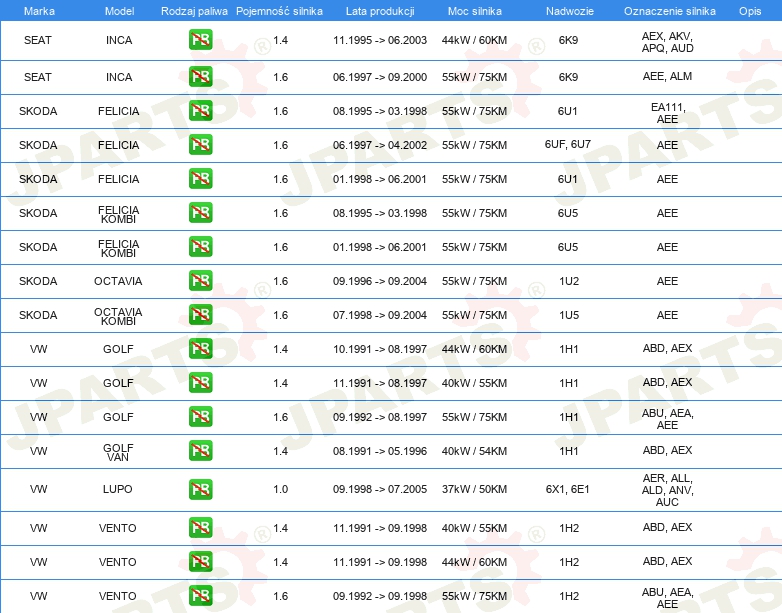Screen dimensions: 782x613
Task: Click fuel icon for FELICIA with engine code EA111, AEE
Action: pyautogui.click(x=200, y=111)
